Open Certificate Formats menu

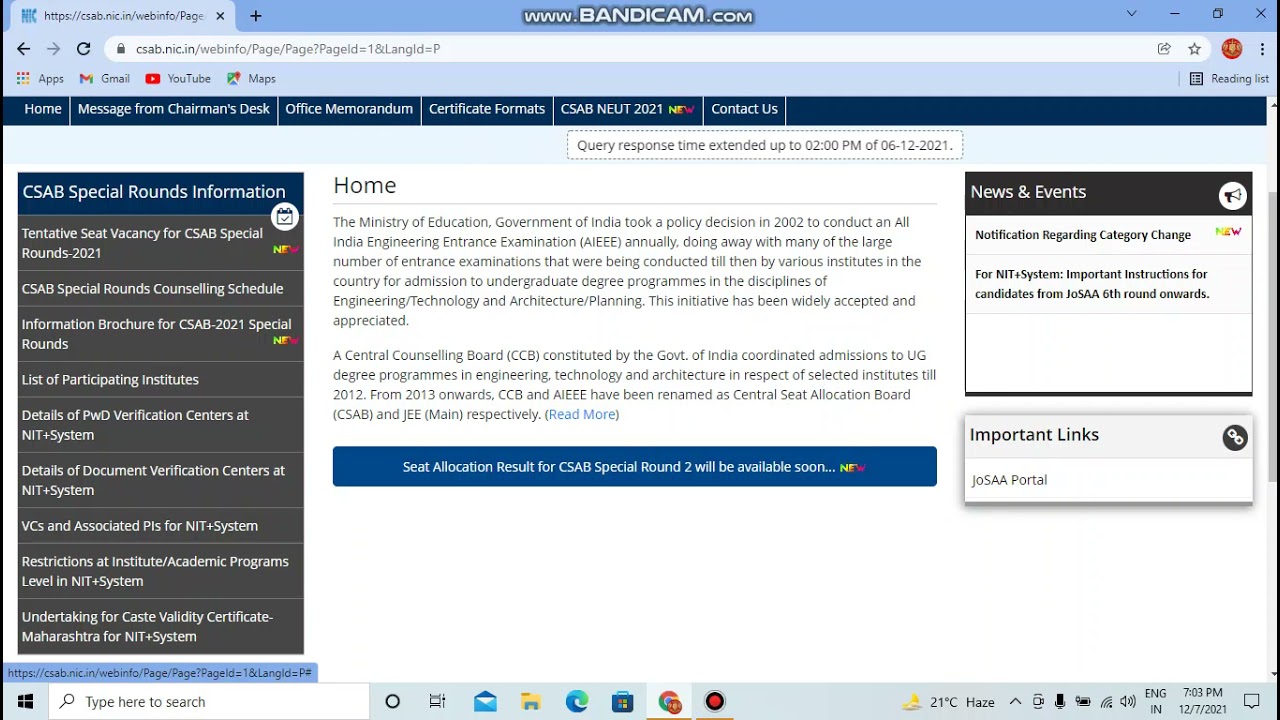point(487,109)
